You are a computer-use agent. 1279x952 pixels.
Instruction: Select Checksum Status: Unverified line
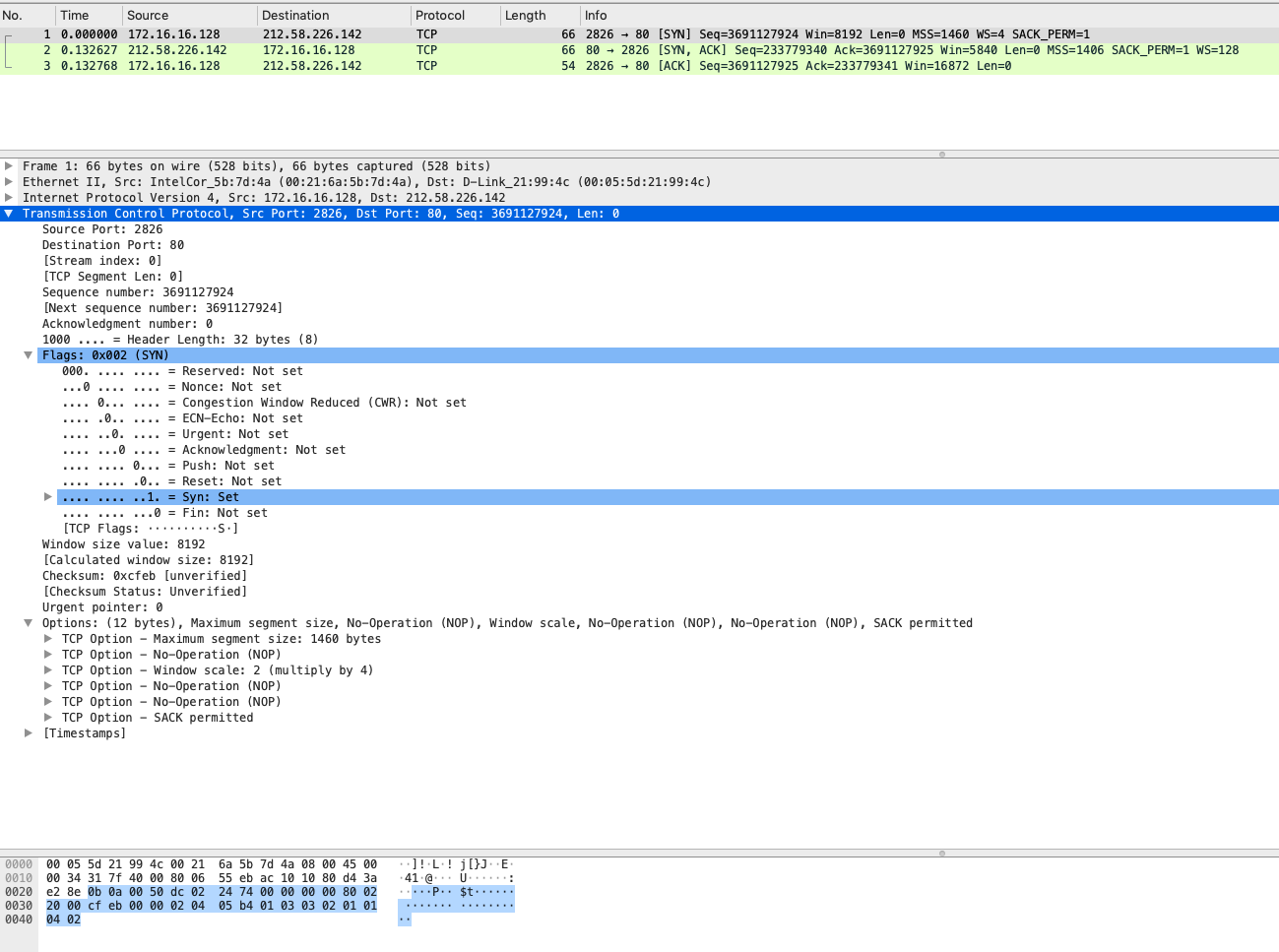pos(145,592)
